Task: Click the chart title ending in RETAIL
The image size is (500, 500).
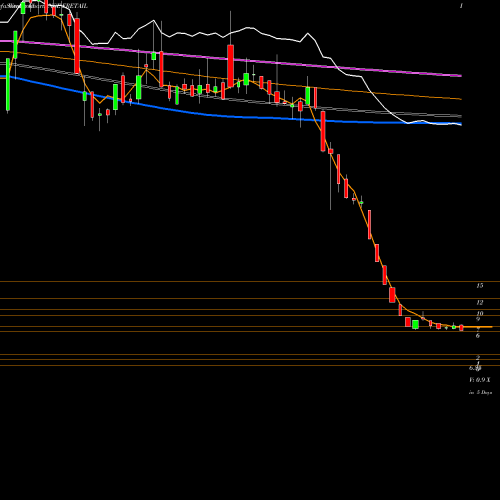Action: [x=44, y=6]
